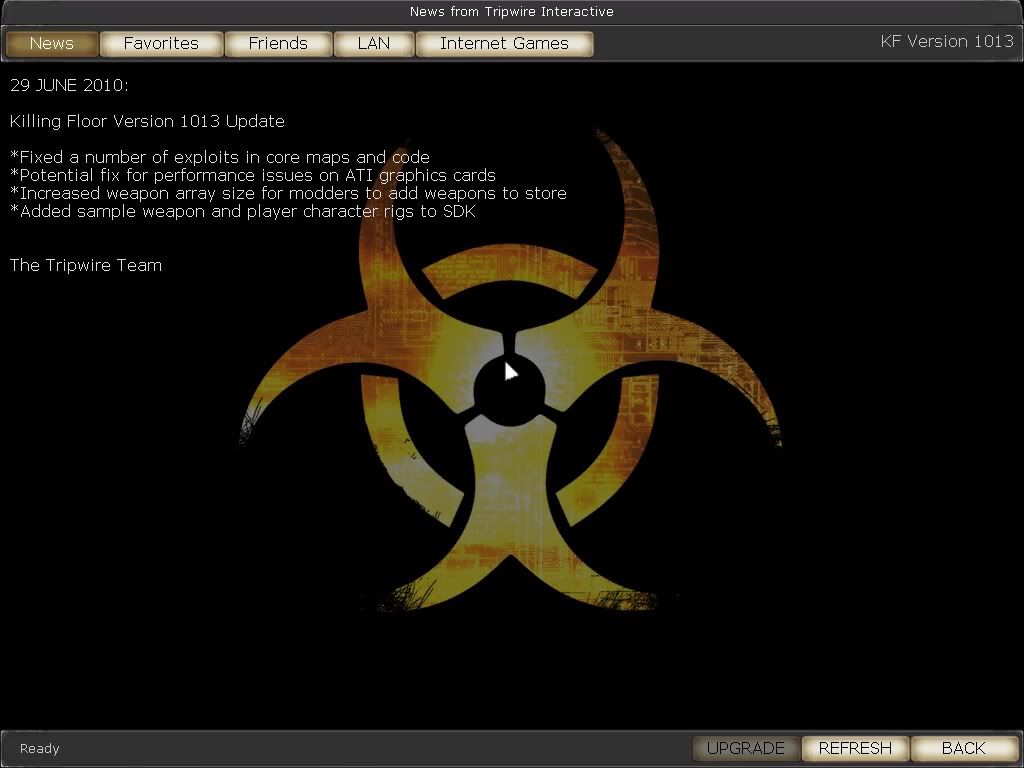
Task: Click the News from Tripwire Interactive title
Action: [512, 12]
